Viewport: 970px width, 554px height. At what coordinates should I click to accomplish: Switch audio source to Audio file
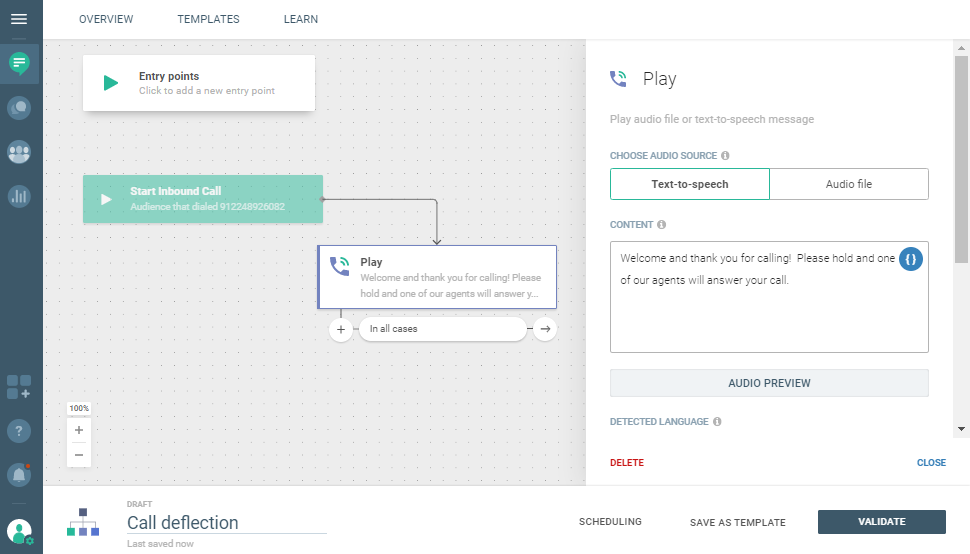coord(849,184)
